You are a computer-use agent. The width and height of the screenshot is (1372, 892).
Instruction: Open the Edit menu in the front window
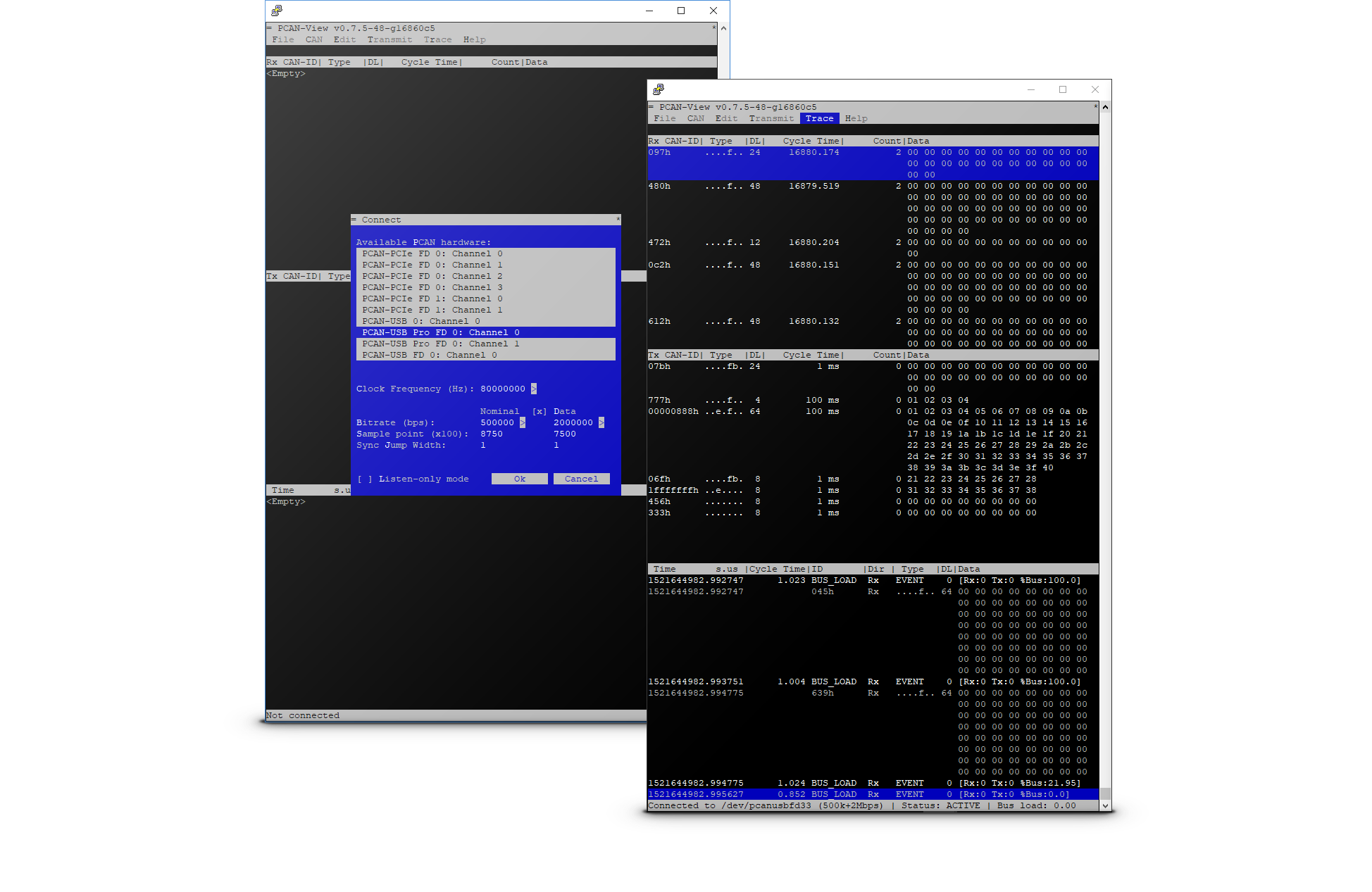pyautogui.click(x=727, y=118)
